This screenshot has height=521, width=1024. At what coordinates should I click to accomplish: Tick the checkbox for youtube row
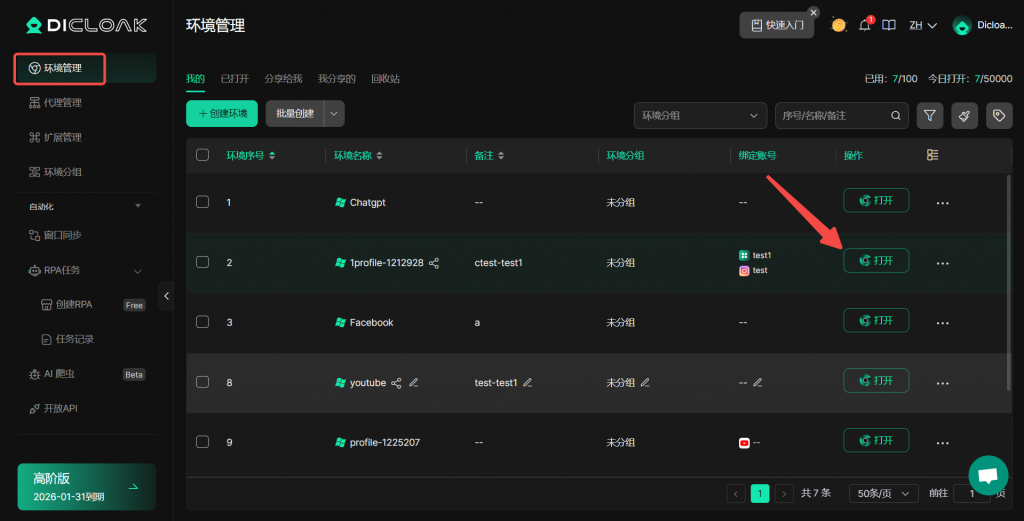203,383
